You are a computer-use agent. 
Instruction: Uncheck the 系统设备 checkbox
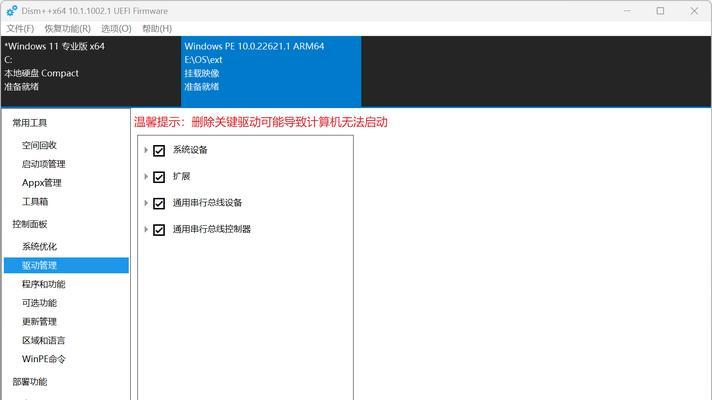point(159,150)
